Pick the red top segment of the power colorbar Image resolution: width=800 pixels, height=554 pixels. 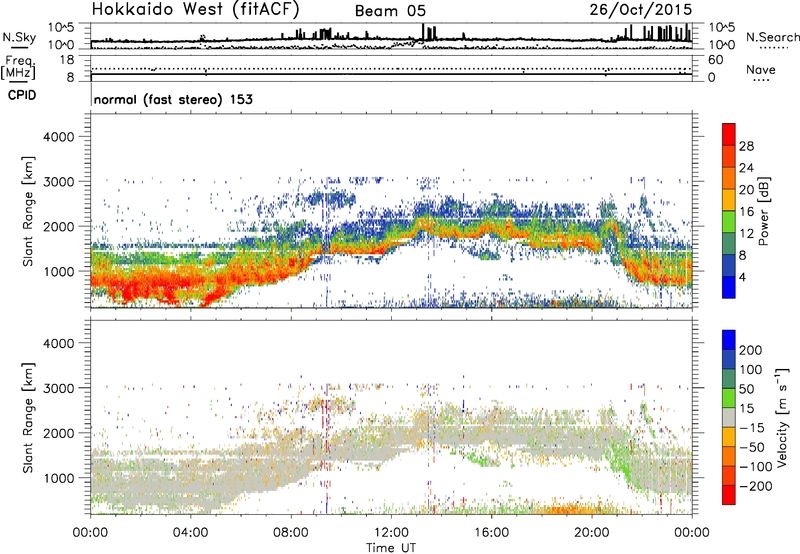(x=729, y=134)
